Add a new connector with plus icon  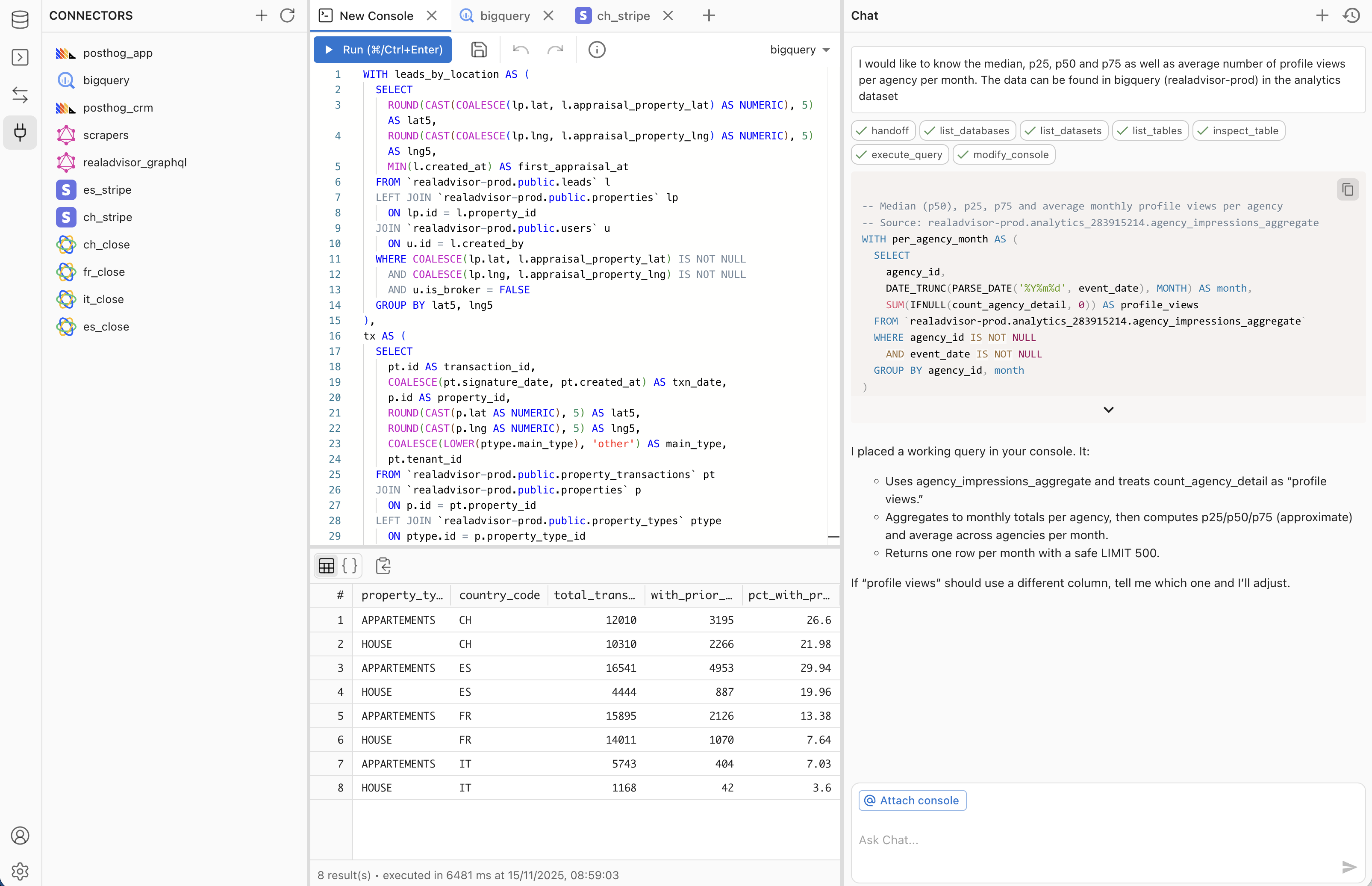coord(261,15)
